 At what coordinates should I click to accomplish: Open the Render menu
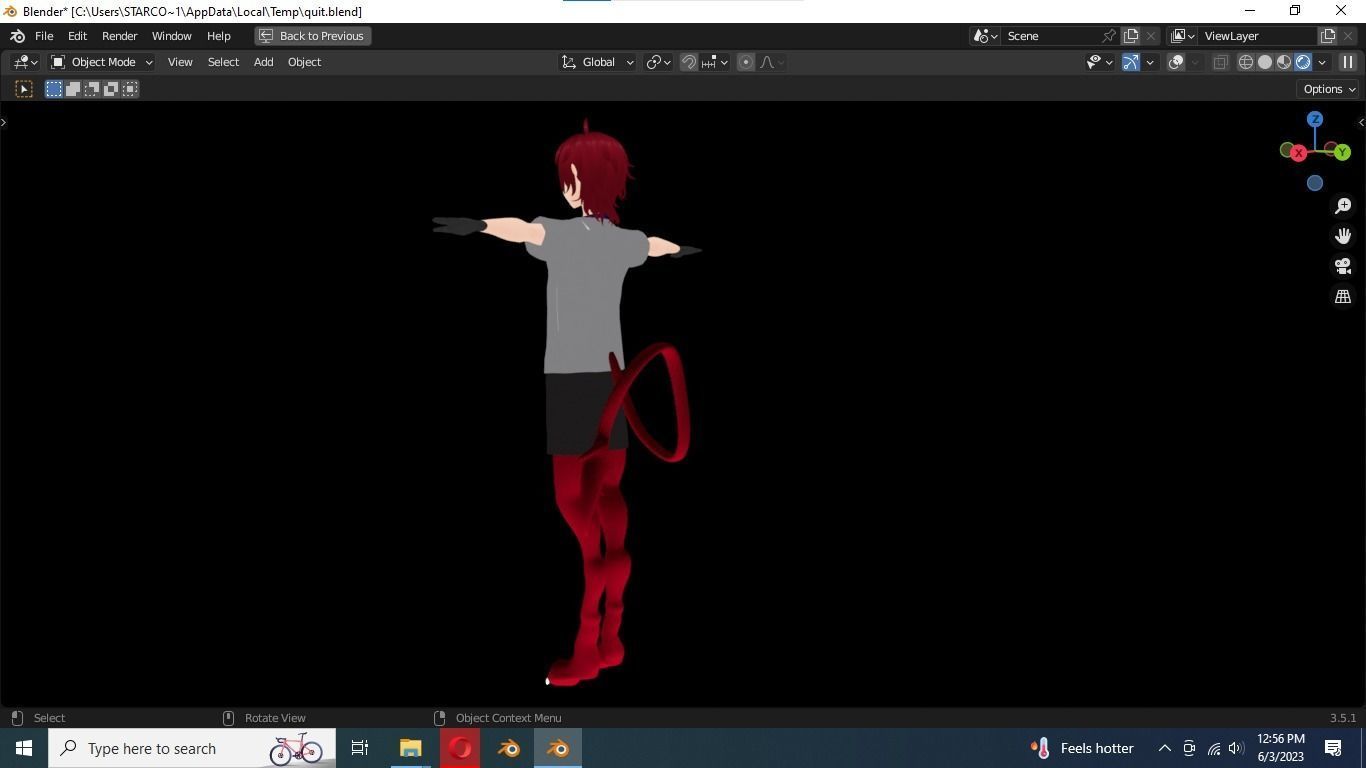120,35
